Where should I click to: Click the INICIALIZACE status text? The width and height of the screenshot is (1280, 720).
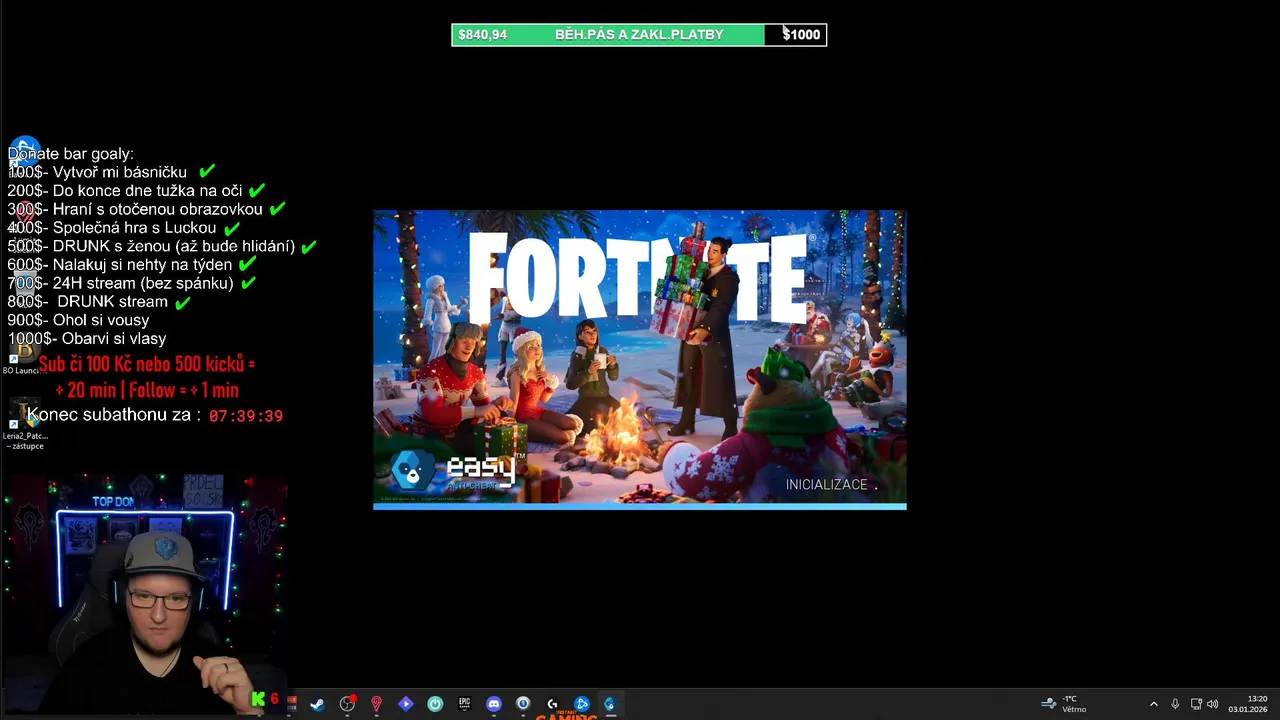[x=826, y=485]
